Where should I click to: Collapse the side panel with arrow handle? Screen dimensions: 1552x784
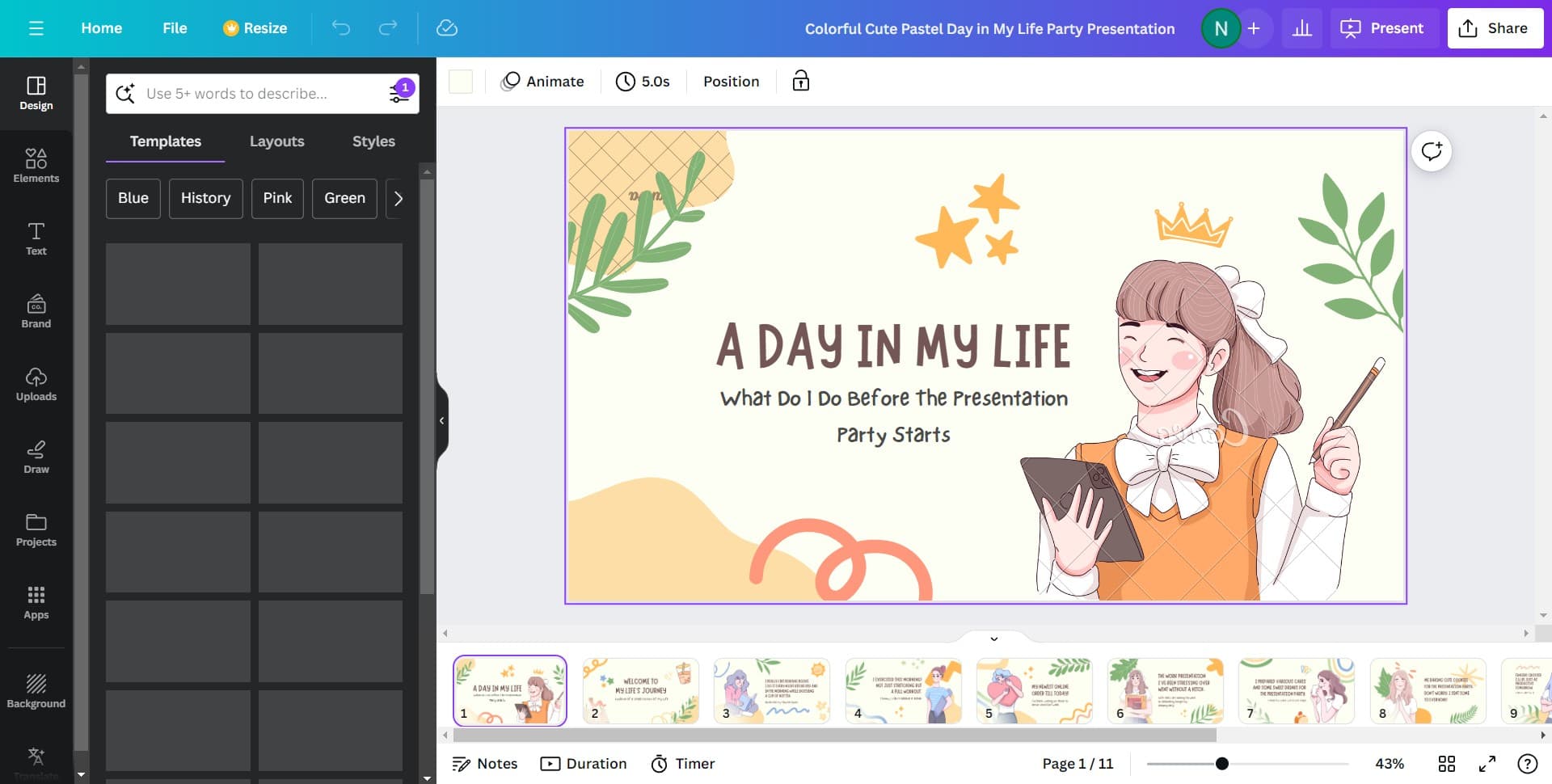click(x=441, y=420)
